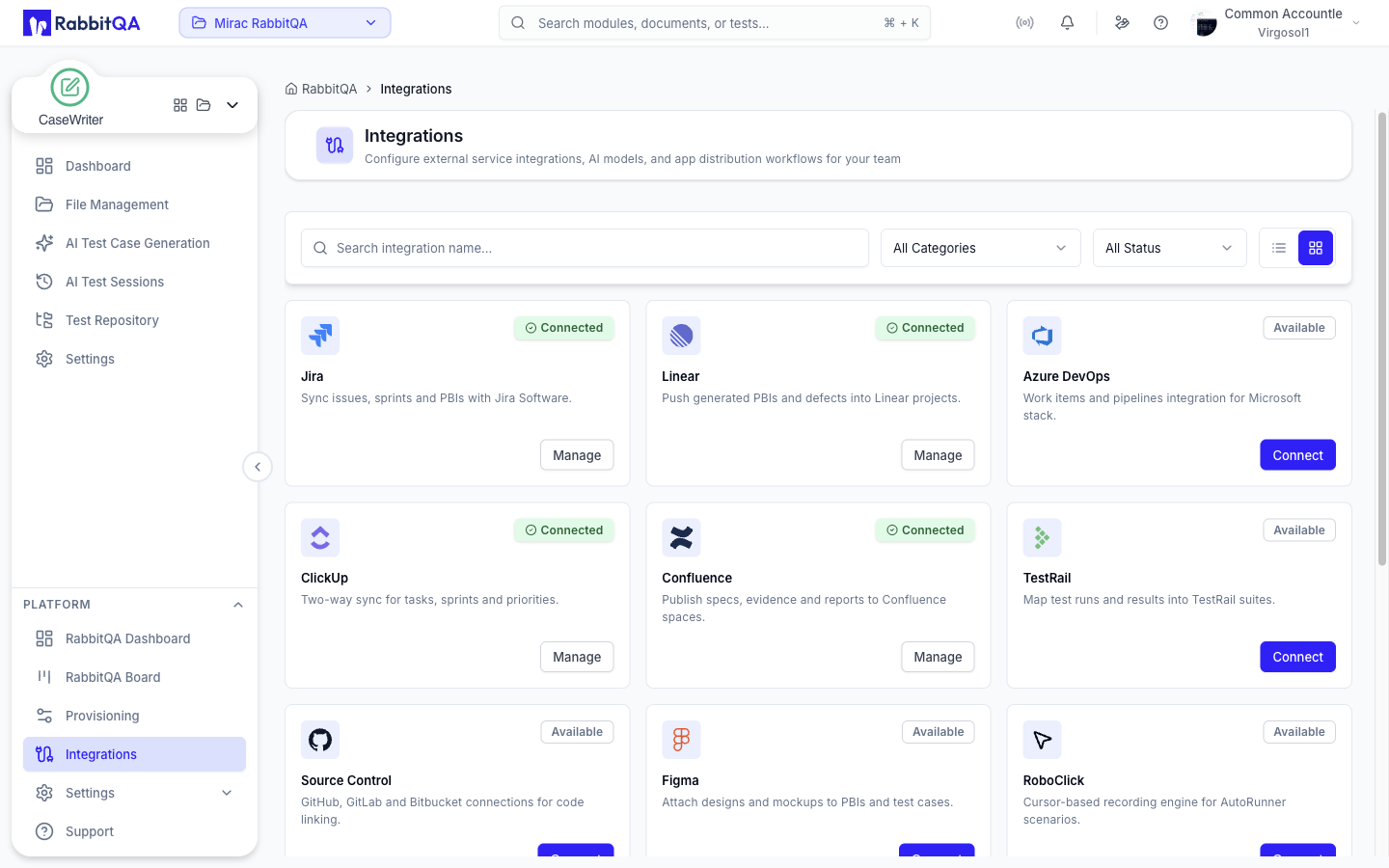Viewport: 1389px width, 868px height.
Task: Connect Azure DevOps
Action: 1297,455
